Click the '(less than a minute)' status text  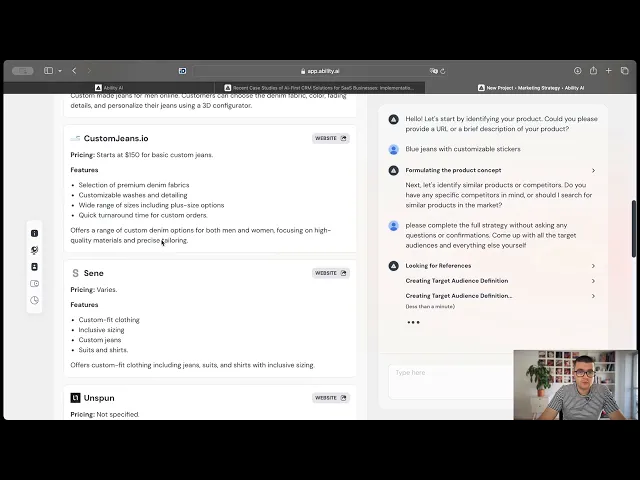pyautogui.click(x=430, y=307)
